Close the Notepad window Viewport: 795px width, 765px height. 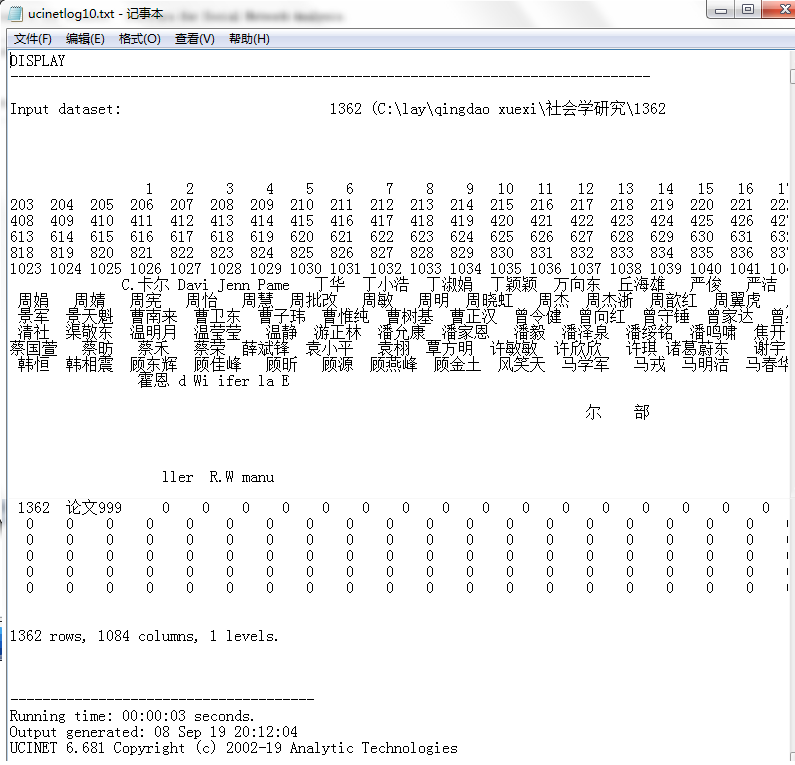[781, 10]
